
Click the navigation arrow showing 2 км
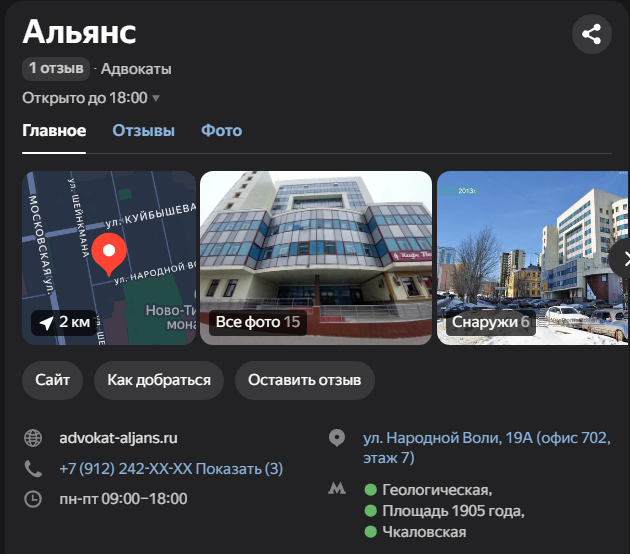tap(64, 322)
